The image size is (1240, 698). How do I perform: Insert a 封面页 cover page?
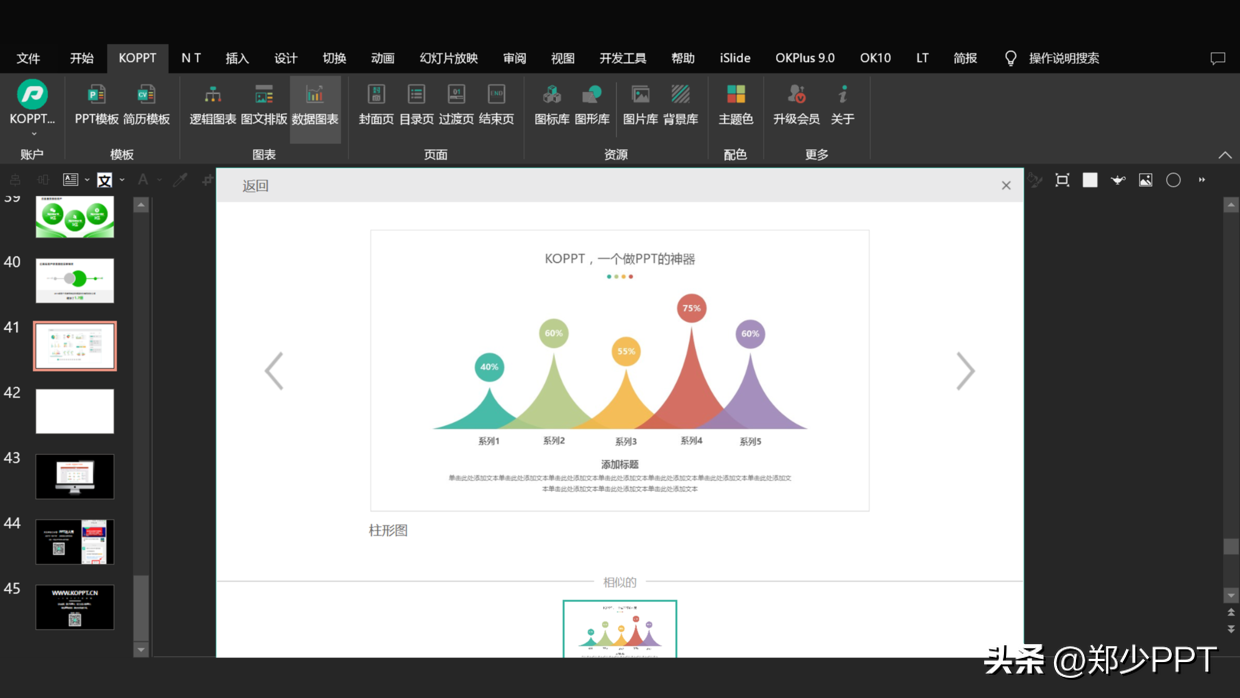376,104
